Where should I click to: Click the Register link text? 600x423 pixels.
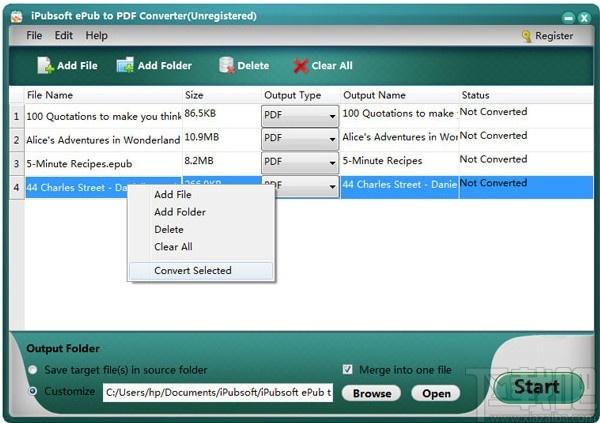point(554,36)
